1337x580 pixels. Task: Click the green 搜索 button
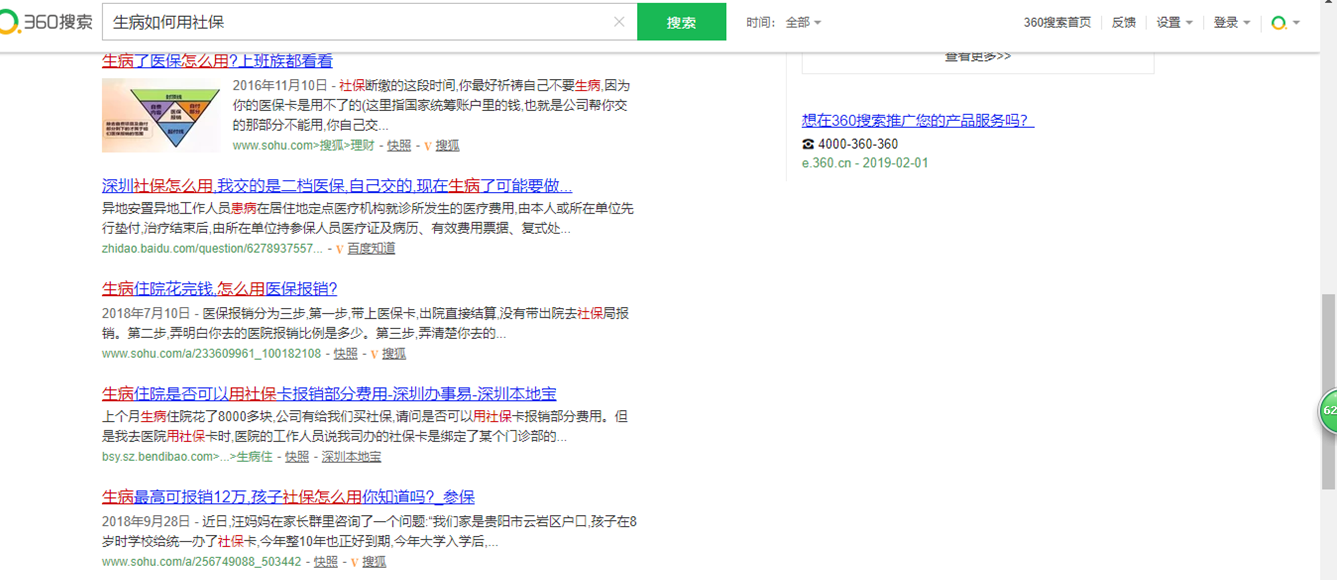[681, 22]
